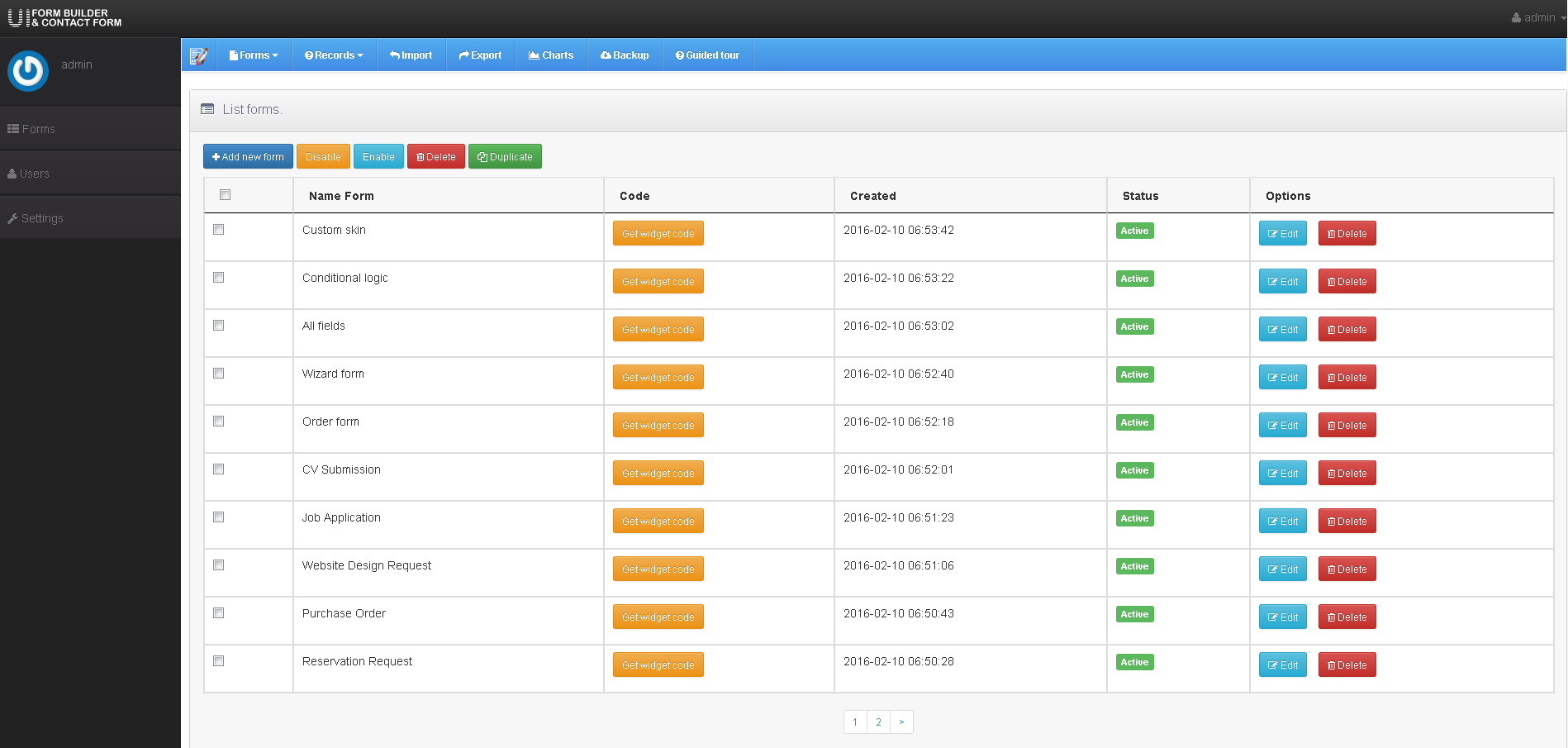
Task: Open the admin user menu at top right
Action: pos(1538,17)
